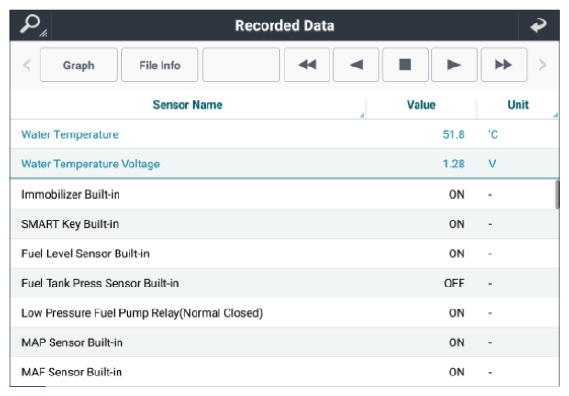The image size is (569, 396).
Task: Stop the recorded data playback
Action: click(405, 65)
